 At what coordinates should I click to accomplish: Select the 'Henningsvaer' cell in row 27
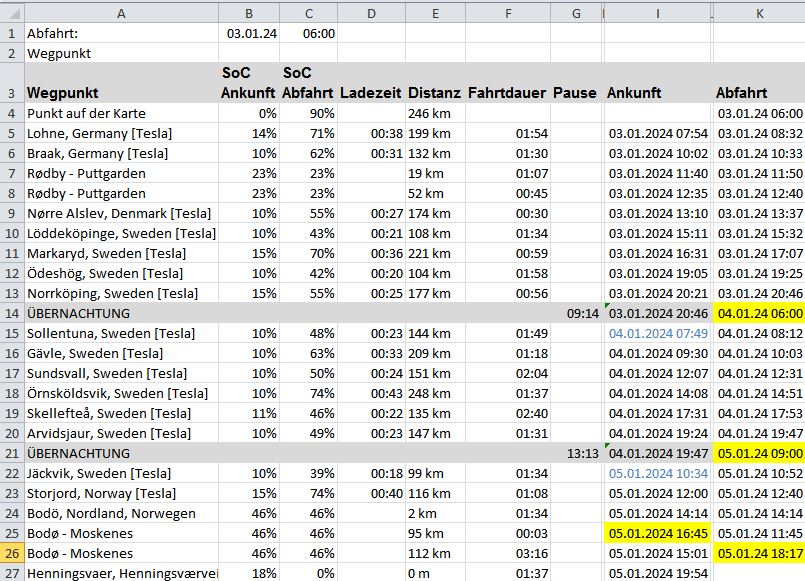(x=121, y=573)
